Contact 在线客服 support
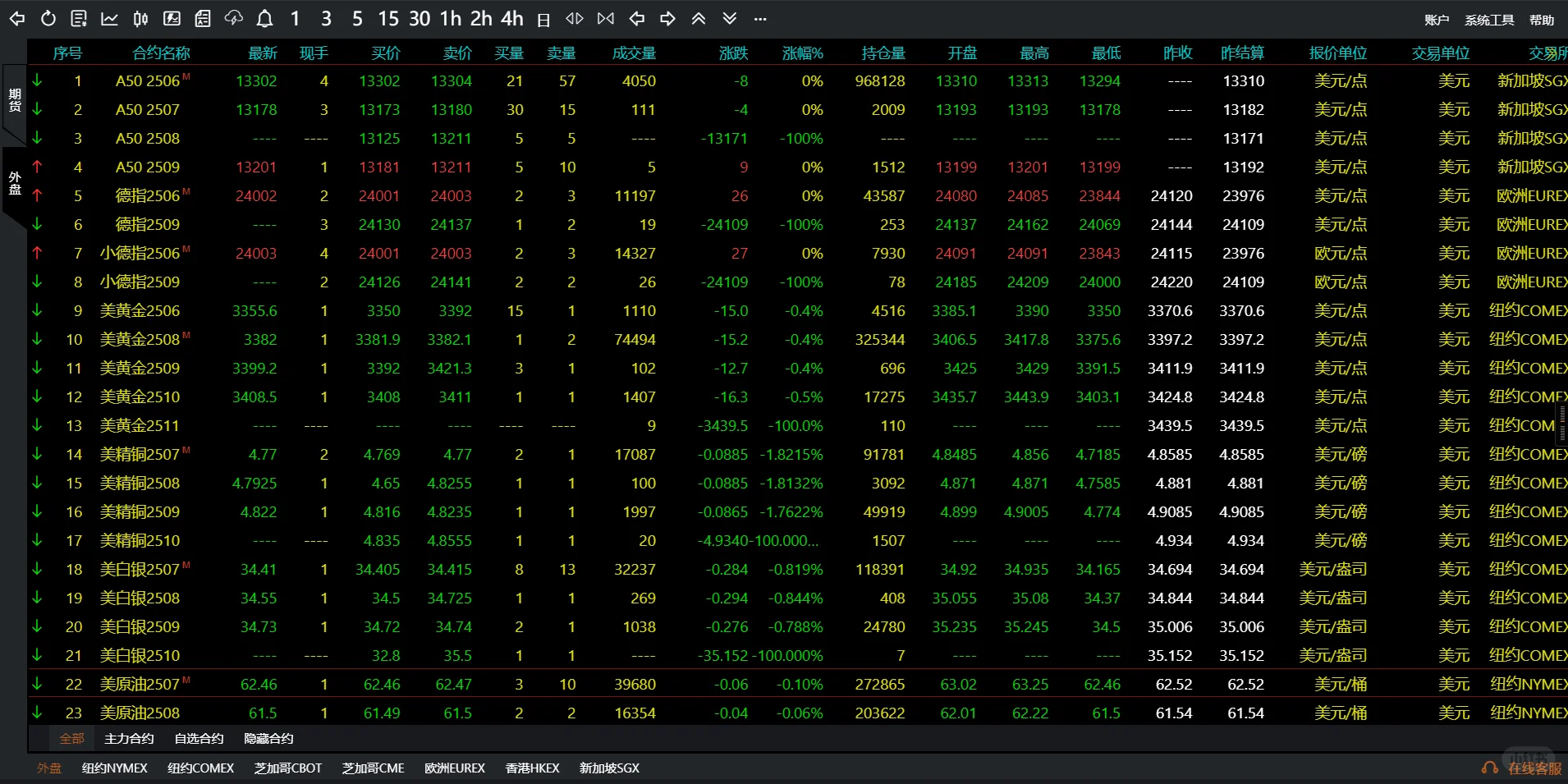The image size is (1568, 784). (x=1522, y=768)
